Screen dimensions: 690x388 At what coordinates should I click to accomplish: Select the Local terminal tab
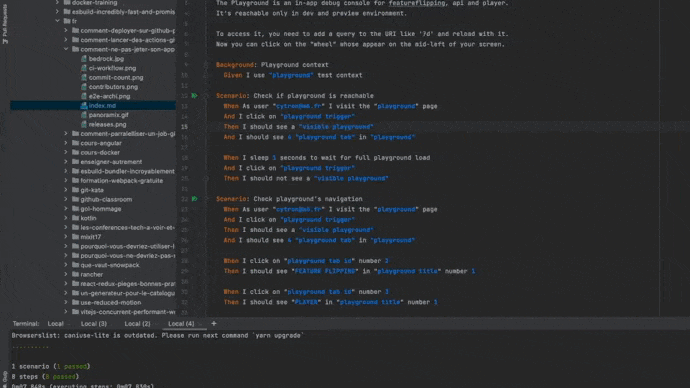pos(55,323)
